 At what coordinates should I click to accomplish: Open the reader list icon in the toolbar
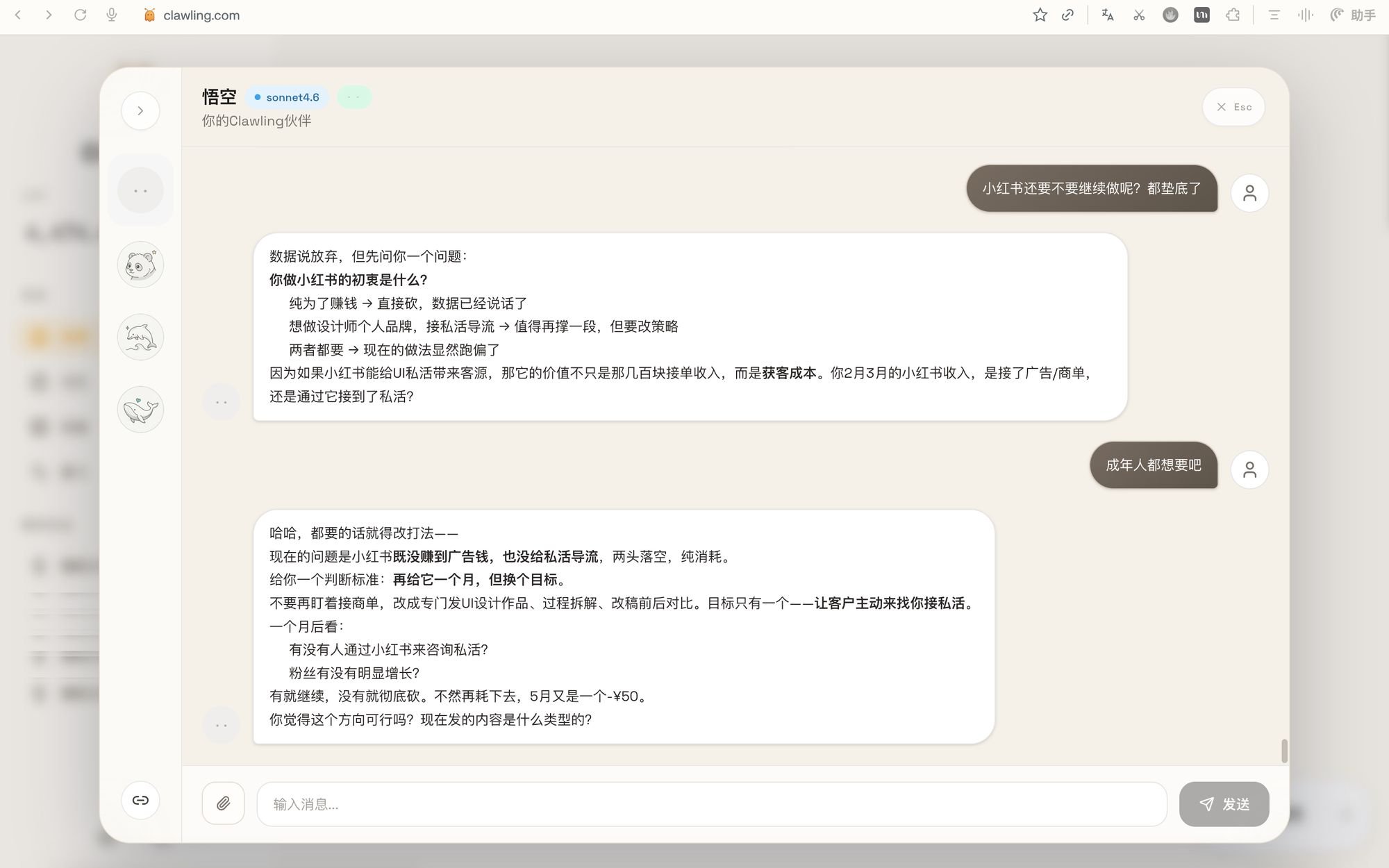[1274, 15]
